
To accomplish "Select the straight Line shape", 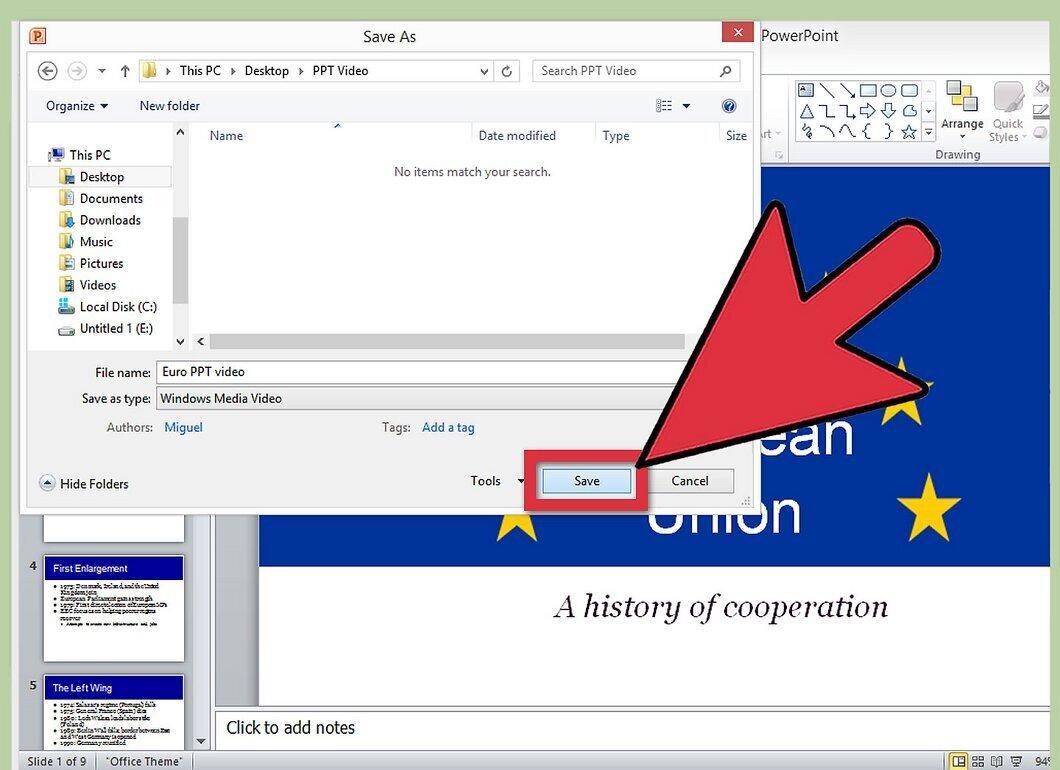I will [826, 90].
